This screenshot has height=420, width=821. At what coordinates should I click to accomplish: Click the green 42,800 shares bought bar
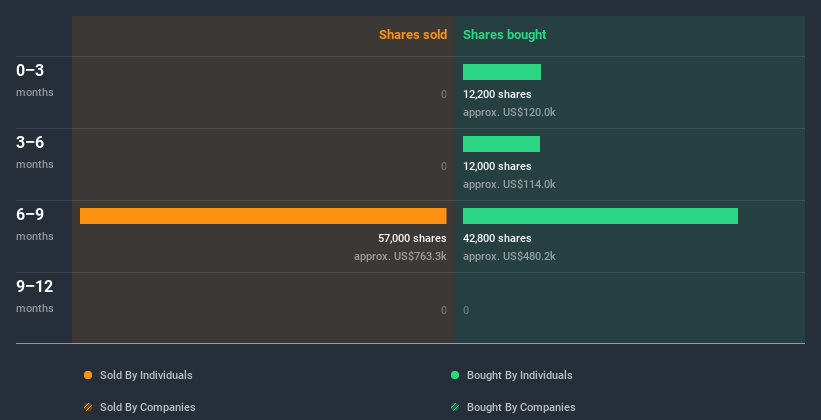click(x=601, y=216)
